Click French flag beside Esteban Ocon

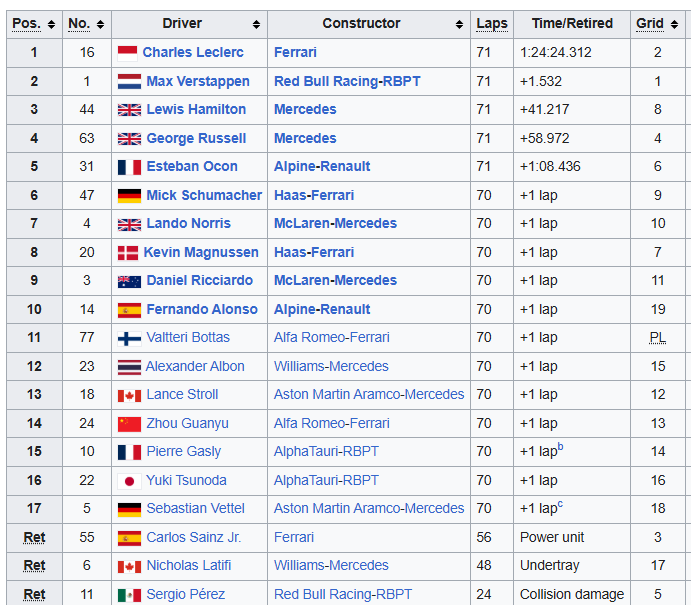click(x=130, y=167)
